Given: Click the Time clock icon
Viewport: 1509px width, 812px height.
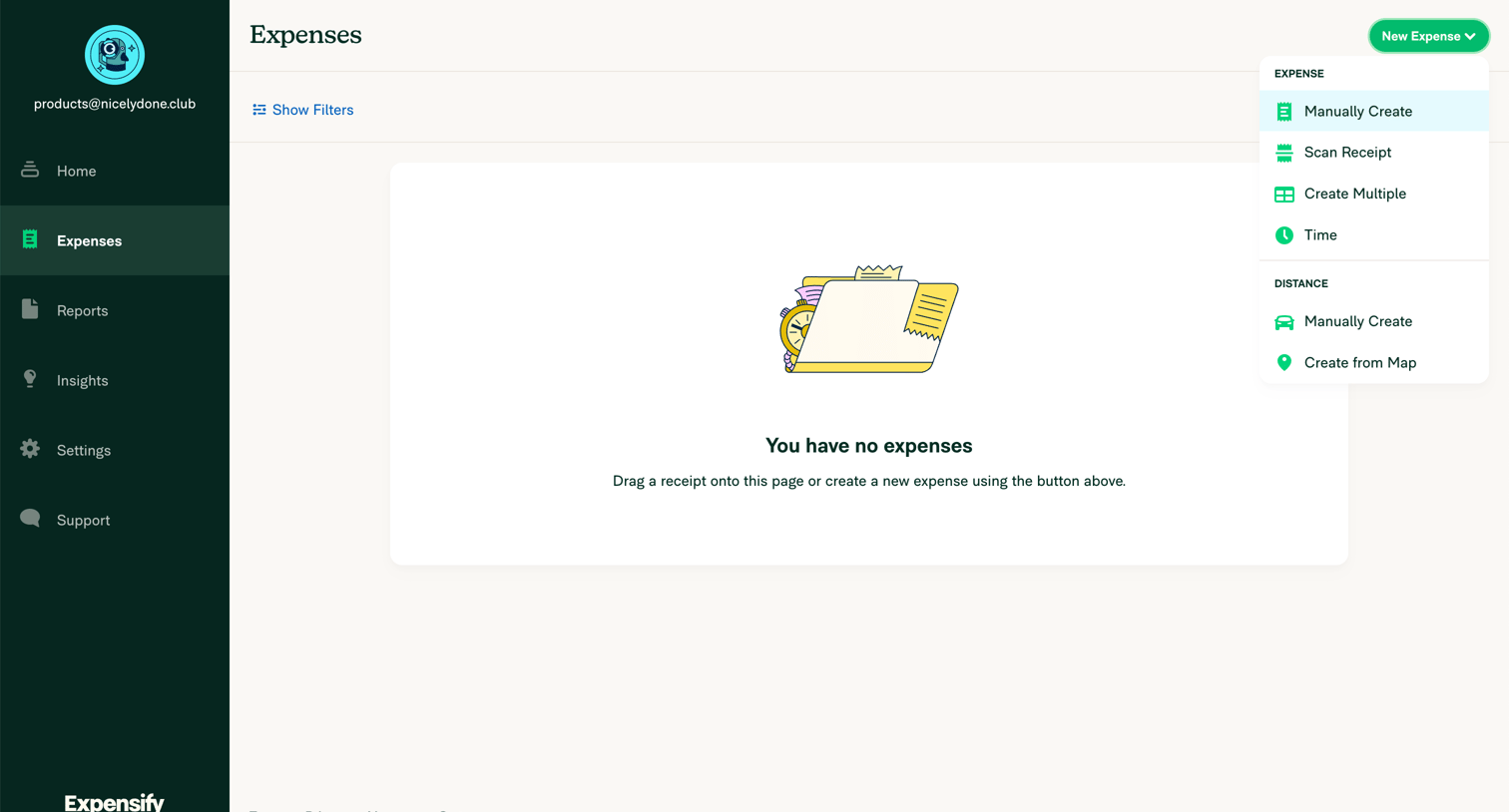Looking at the screenshot, I should [x=1284, y=235].
